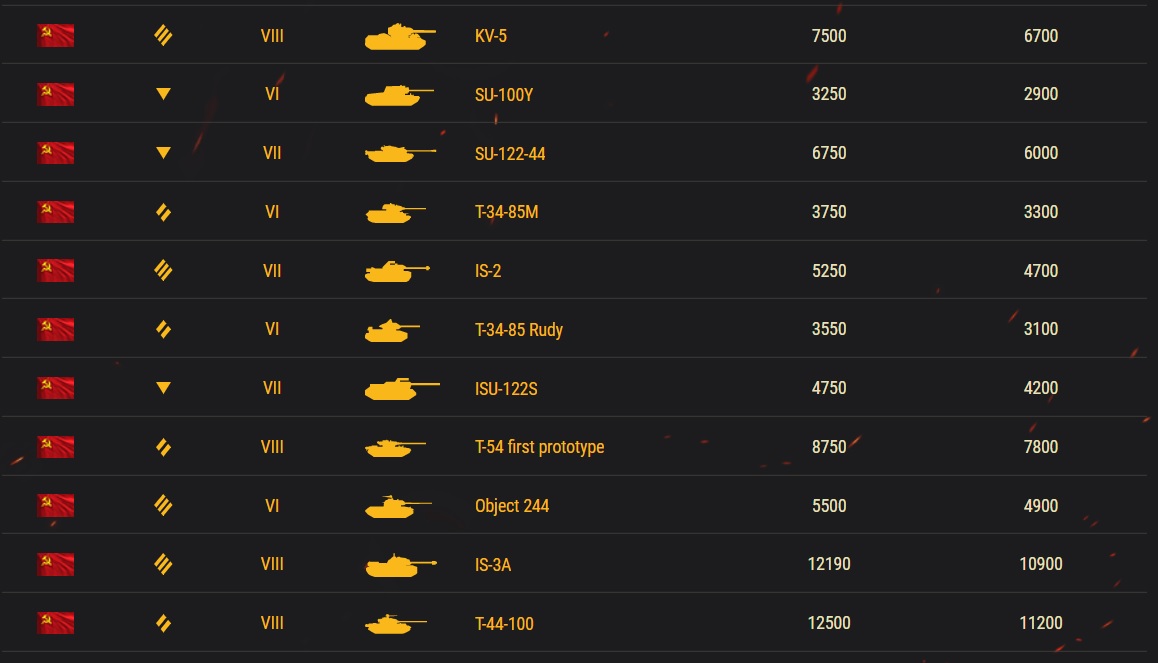Click the KV-5 tank silhouette icon
Screen dimensions: 1158x663
point(400,36)
